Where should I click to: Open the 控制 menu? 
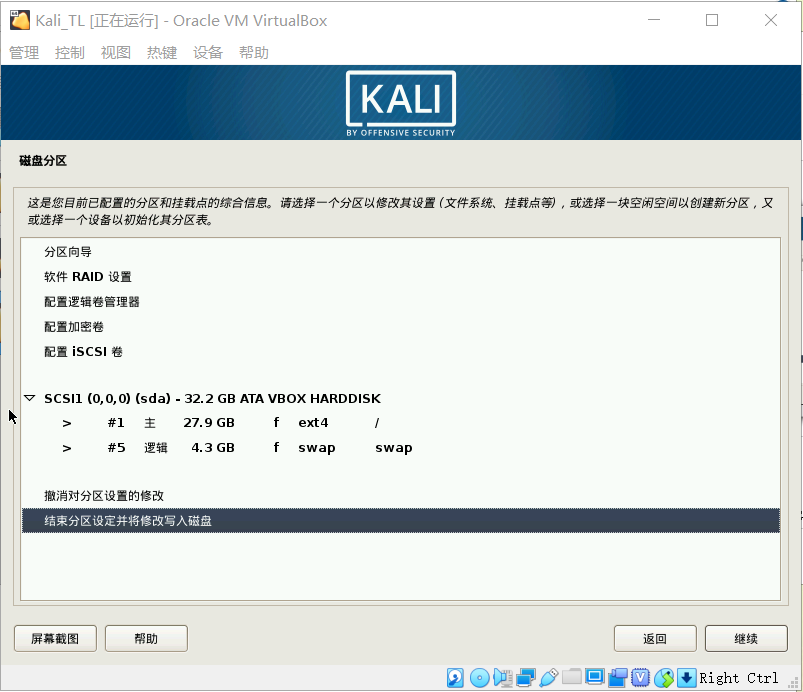pos(70,52)
